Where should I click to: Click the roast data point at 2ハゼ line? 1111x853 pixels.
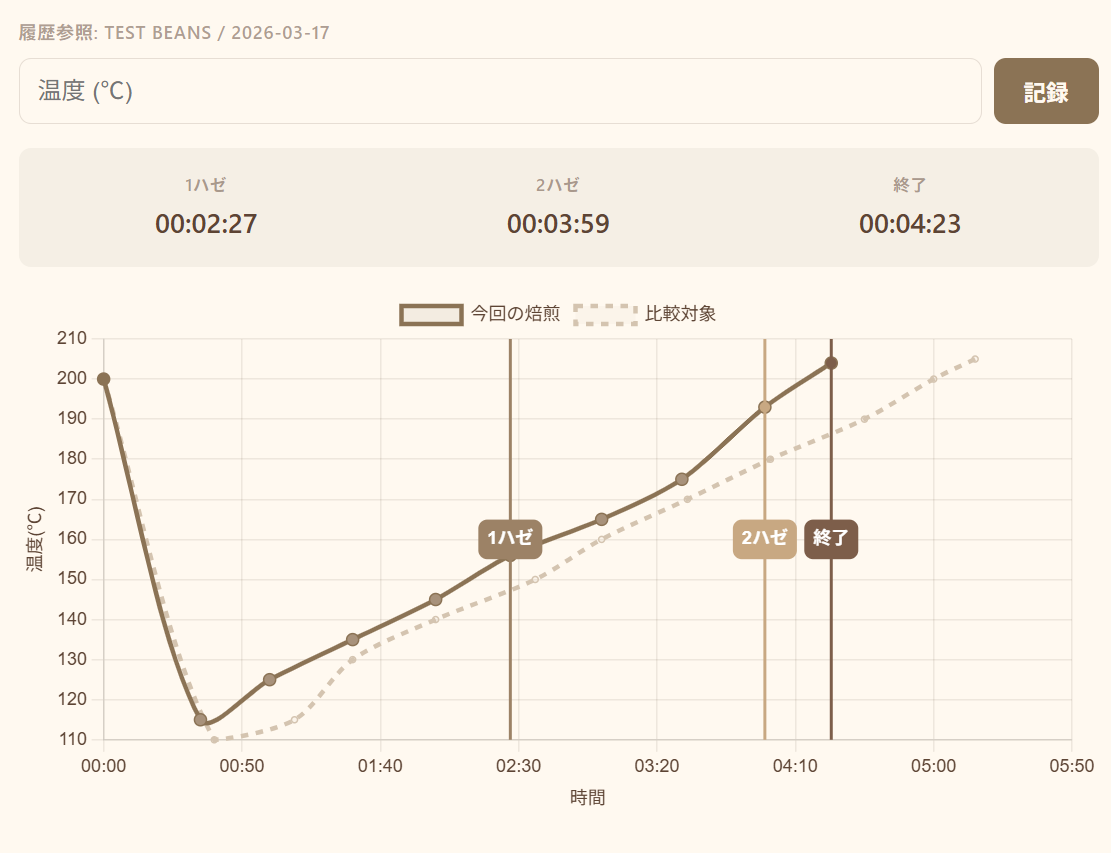coord(765,407)
